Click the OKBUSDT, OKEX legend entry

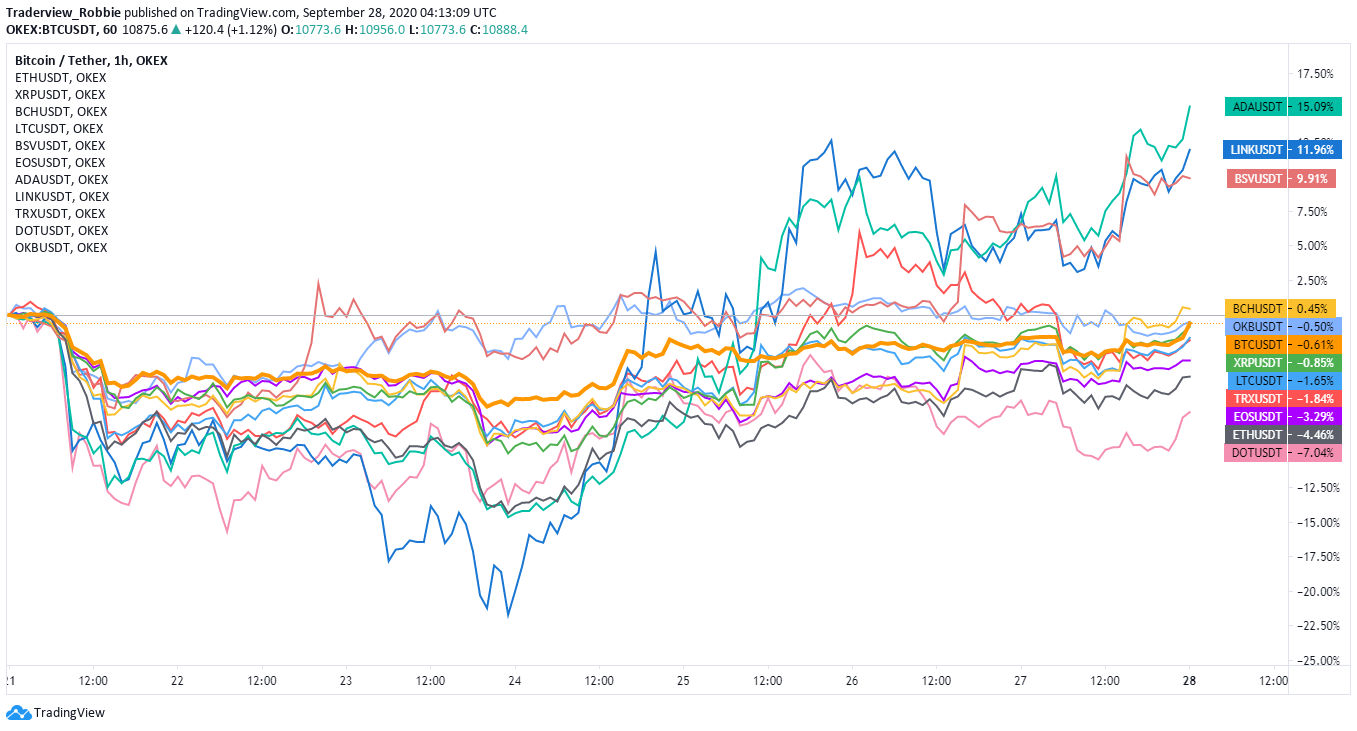61,247
